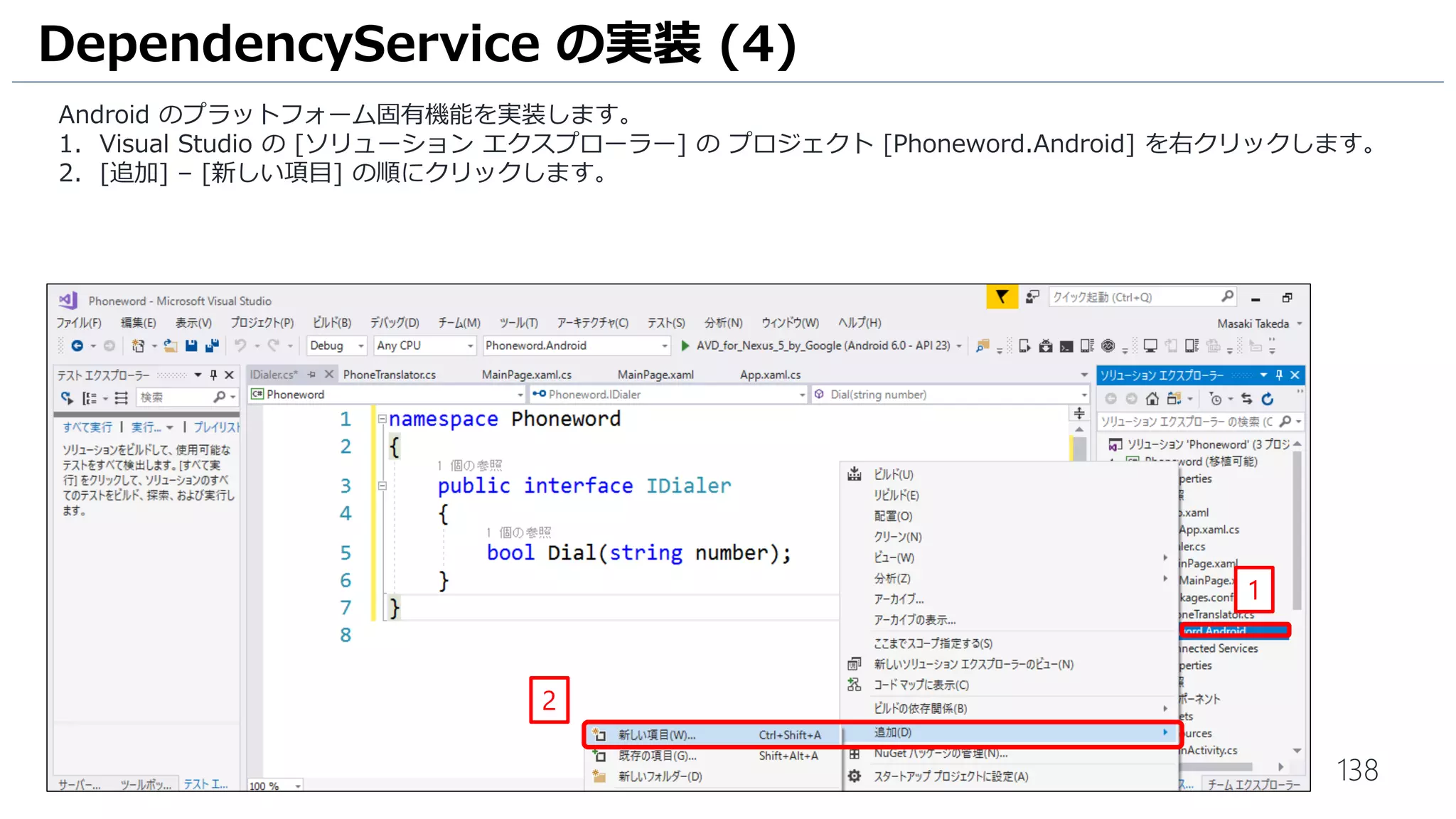Screen dimensions: 1456x819
Task: Click the プレイリスト link in Test Explorer
Action: (x=217, y=427)
